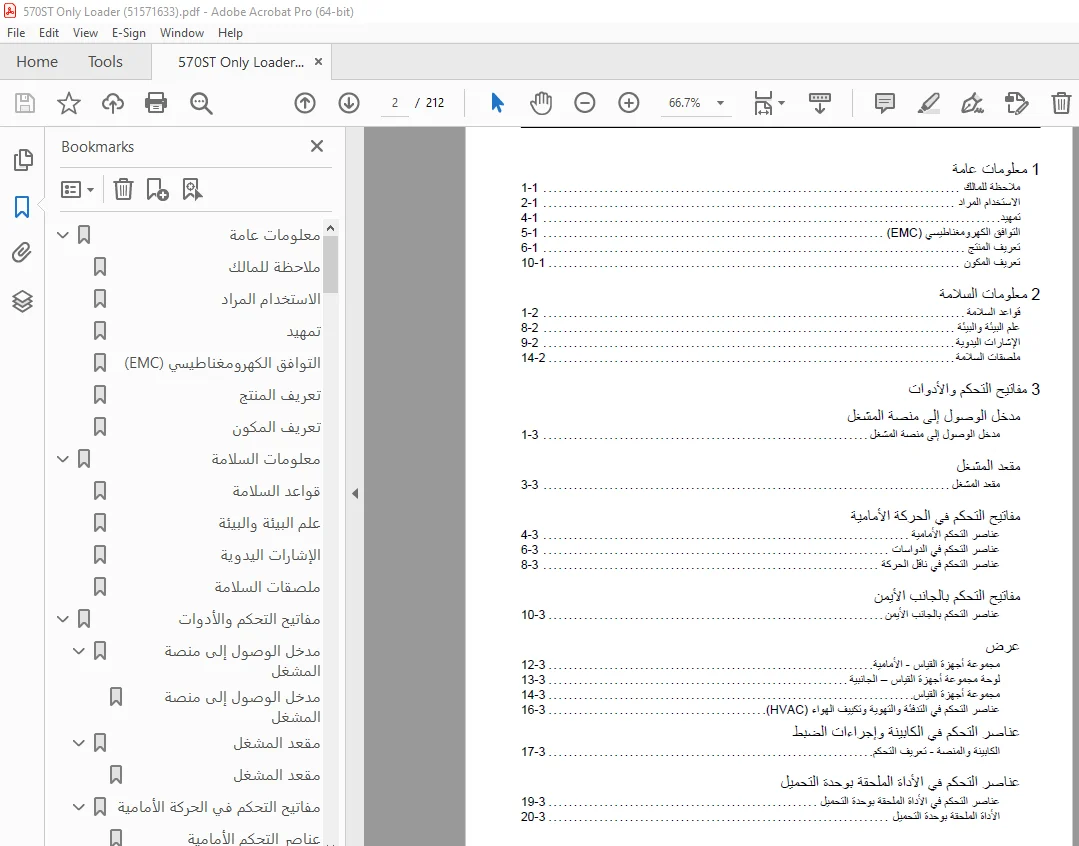
Task: Collapse the معلومات السلامة bookmark group
Action: coord(63,458)
